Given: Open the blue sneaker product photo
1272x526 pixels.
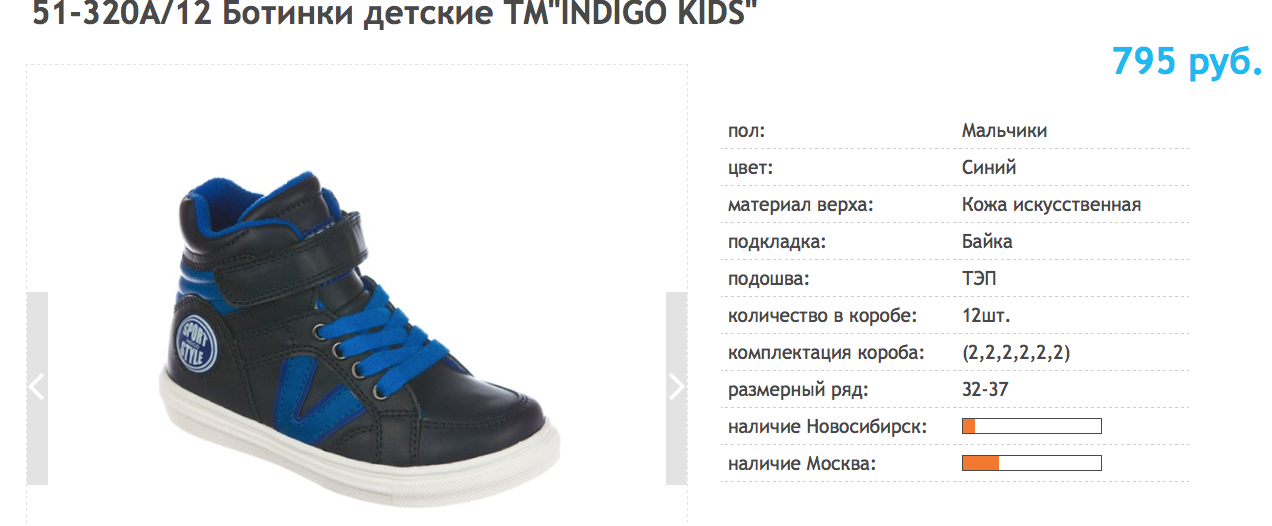Looking at the screenshot, I should (x=357, y=341).
